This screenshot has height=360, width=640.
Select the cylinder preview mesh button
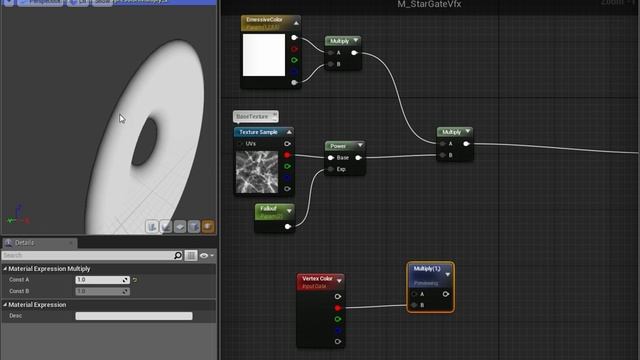[x=152, y=227]
